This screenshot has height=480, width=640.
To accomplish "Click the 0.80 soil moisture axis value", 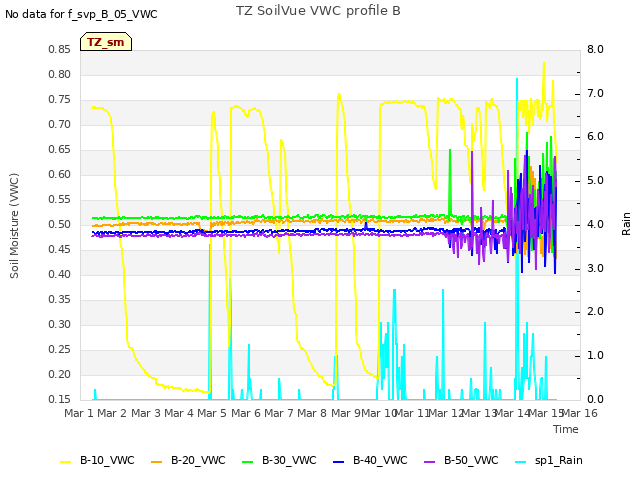I will click(60, 75).
